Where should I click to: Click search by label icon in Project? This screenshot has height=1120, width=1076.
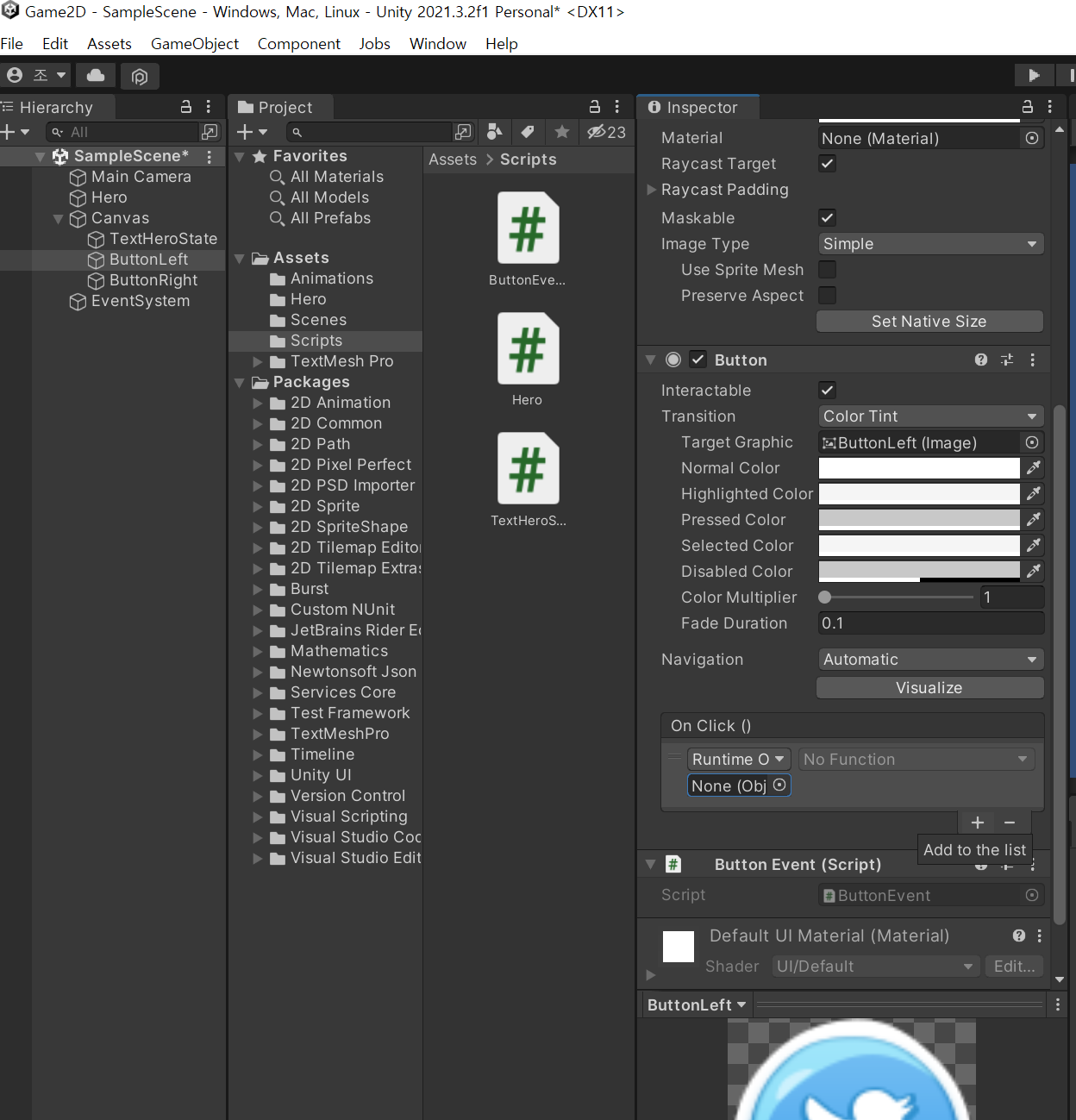click(x=528, y=132)
